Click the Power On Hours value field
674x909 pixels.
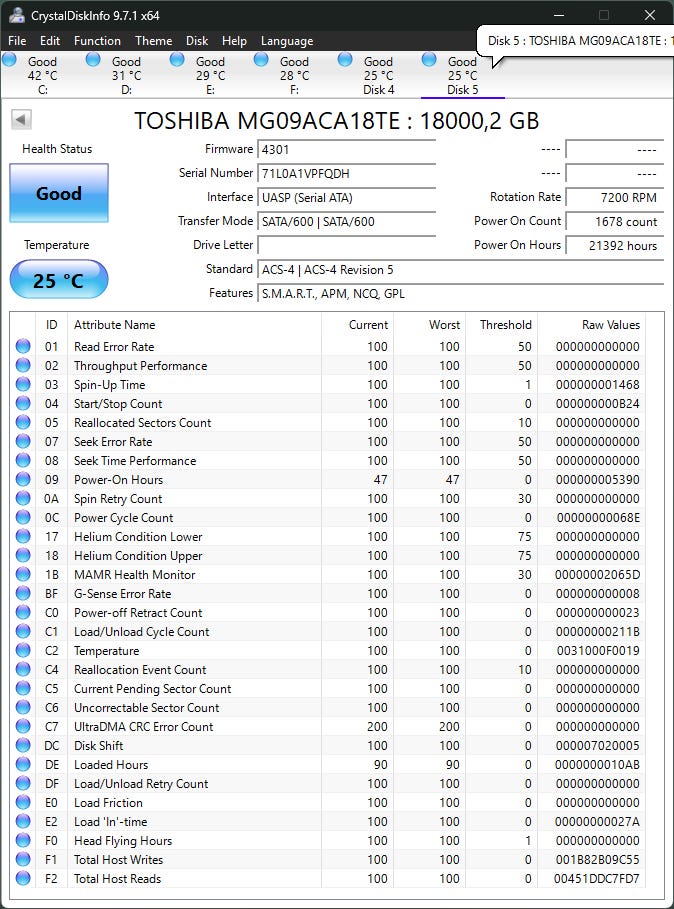[x=614, y=245]
